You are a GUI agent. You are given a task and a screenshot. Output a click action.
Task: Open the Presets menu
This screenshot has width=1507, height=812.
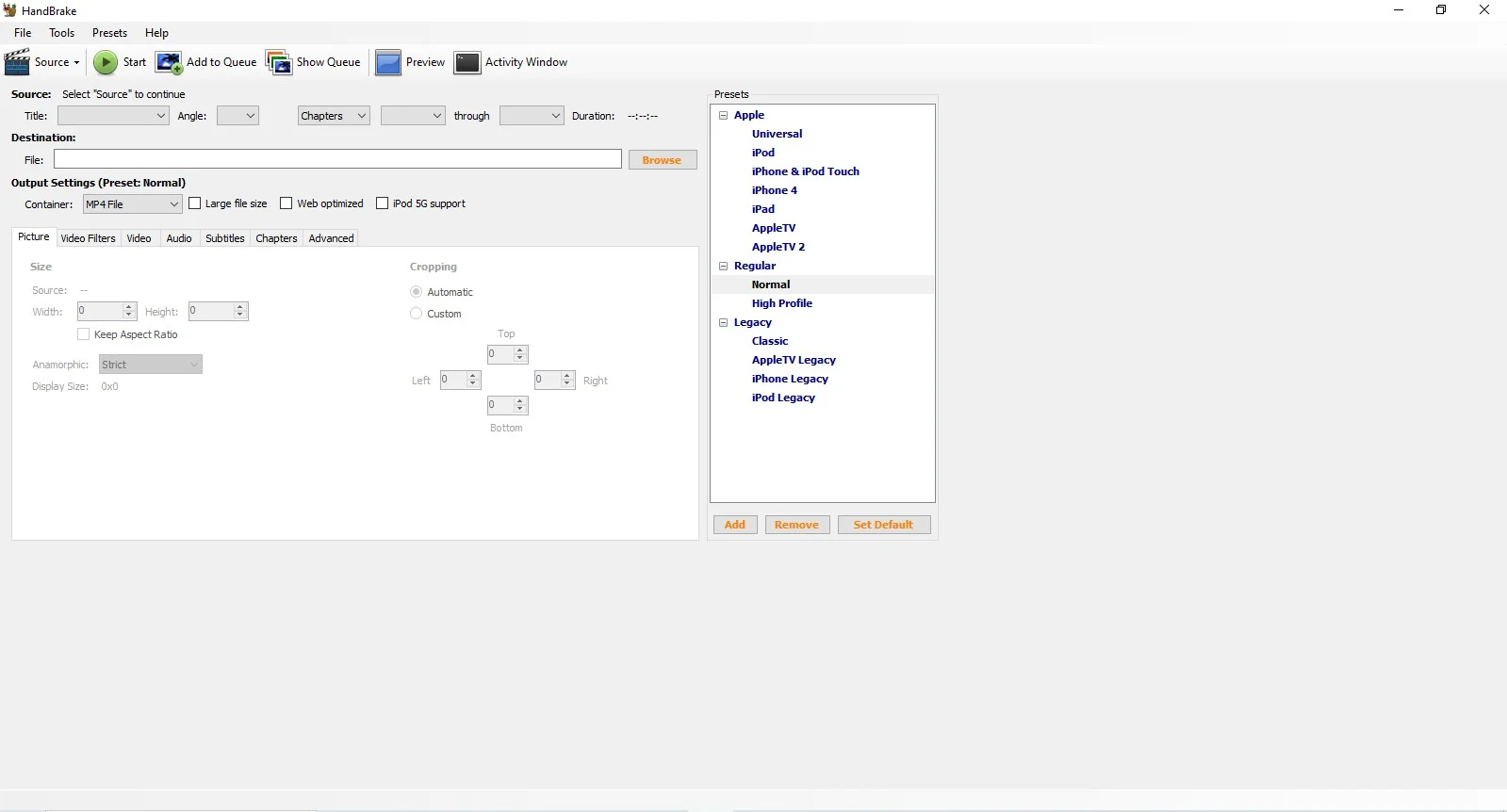(109, 33)
